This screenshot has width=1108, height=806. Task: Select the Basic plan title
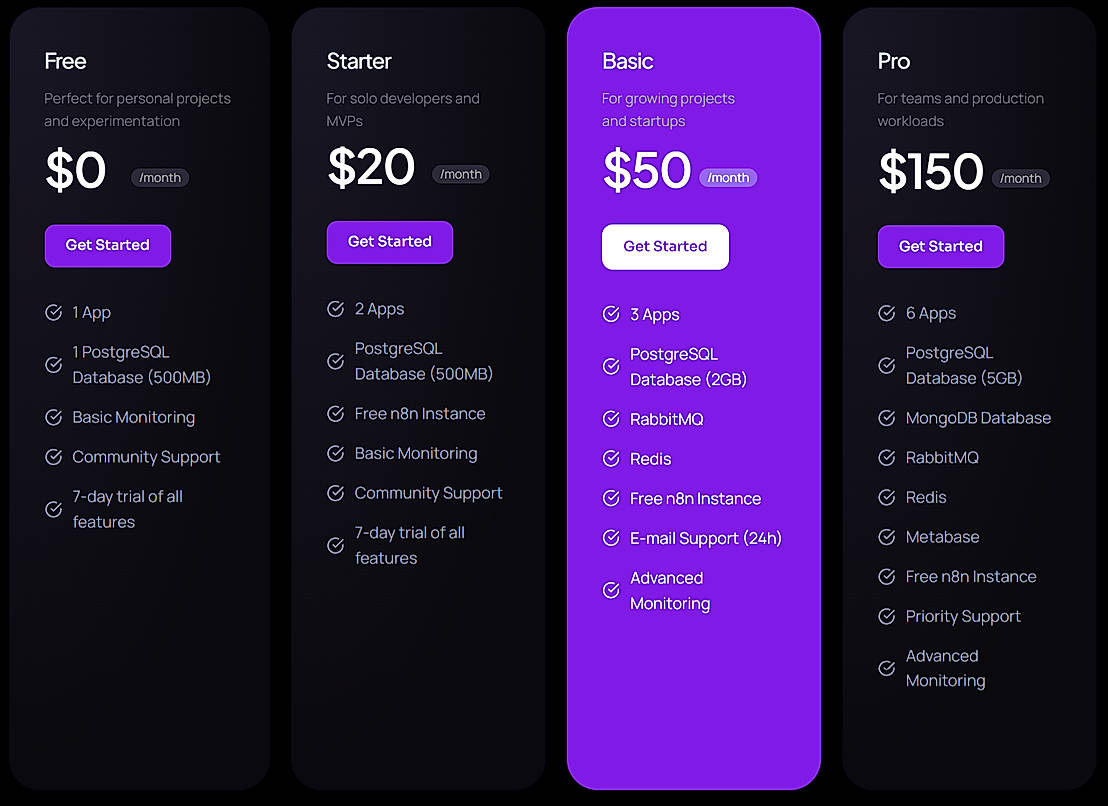click(x=628, y=61)
